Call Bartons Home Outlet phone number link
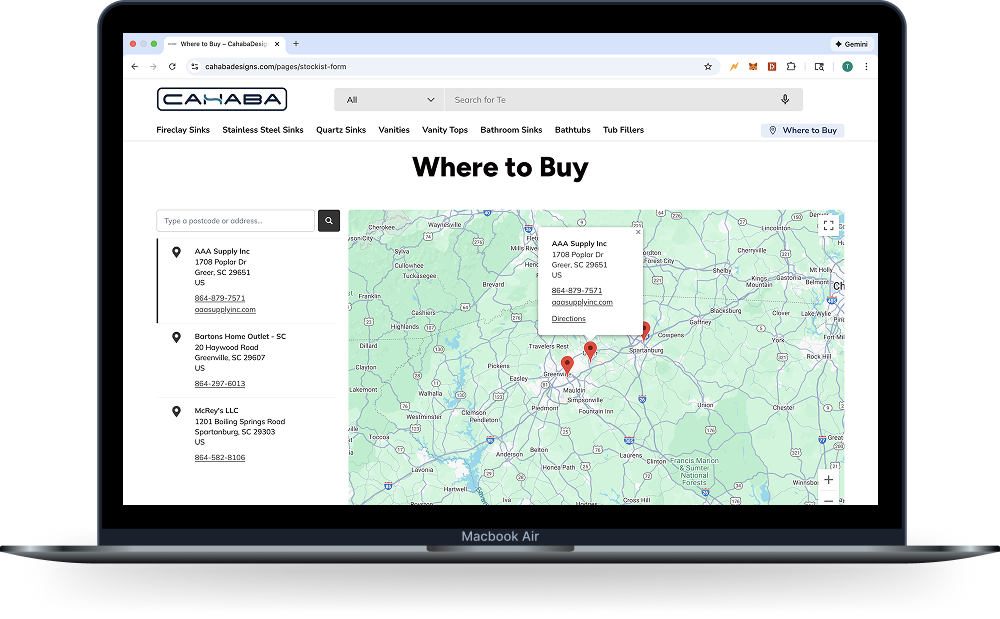Viewport: 1000px width, 619px height. (220, 384)
